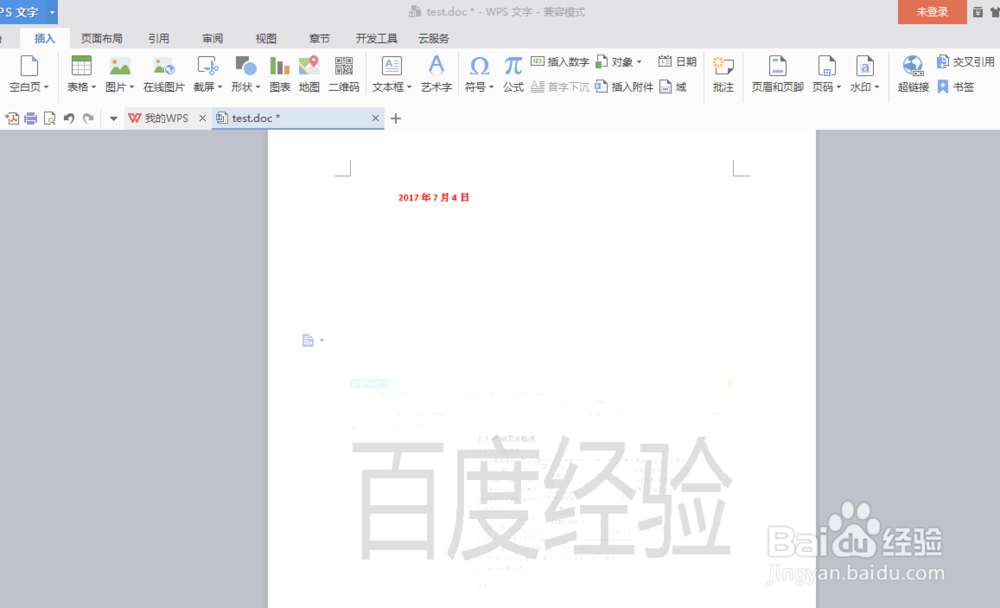Insert an object with 对象
This screenshot has width=1000, height=608.
coord(619,62)
